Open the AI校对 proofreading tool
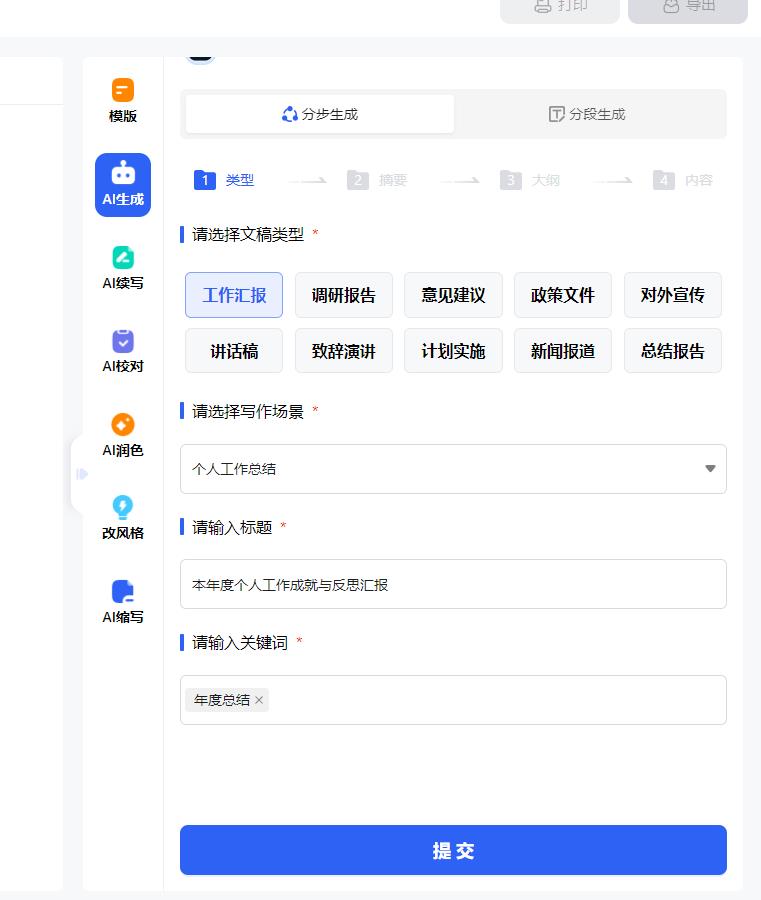This screenshot has height=900, width=761. pyautogui.click(x=123, y=351)
